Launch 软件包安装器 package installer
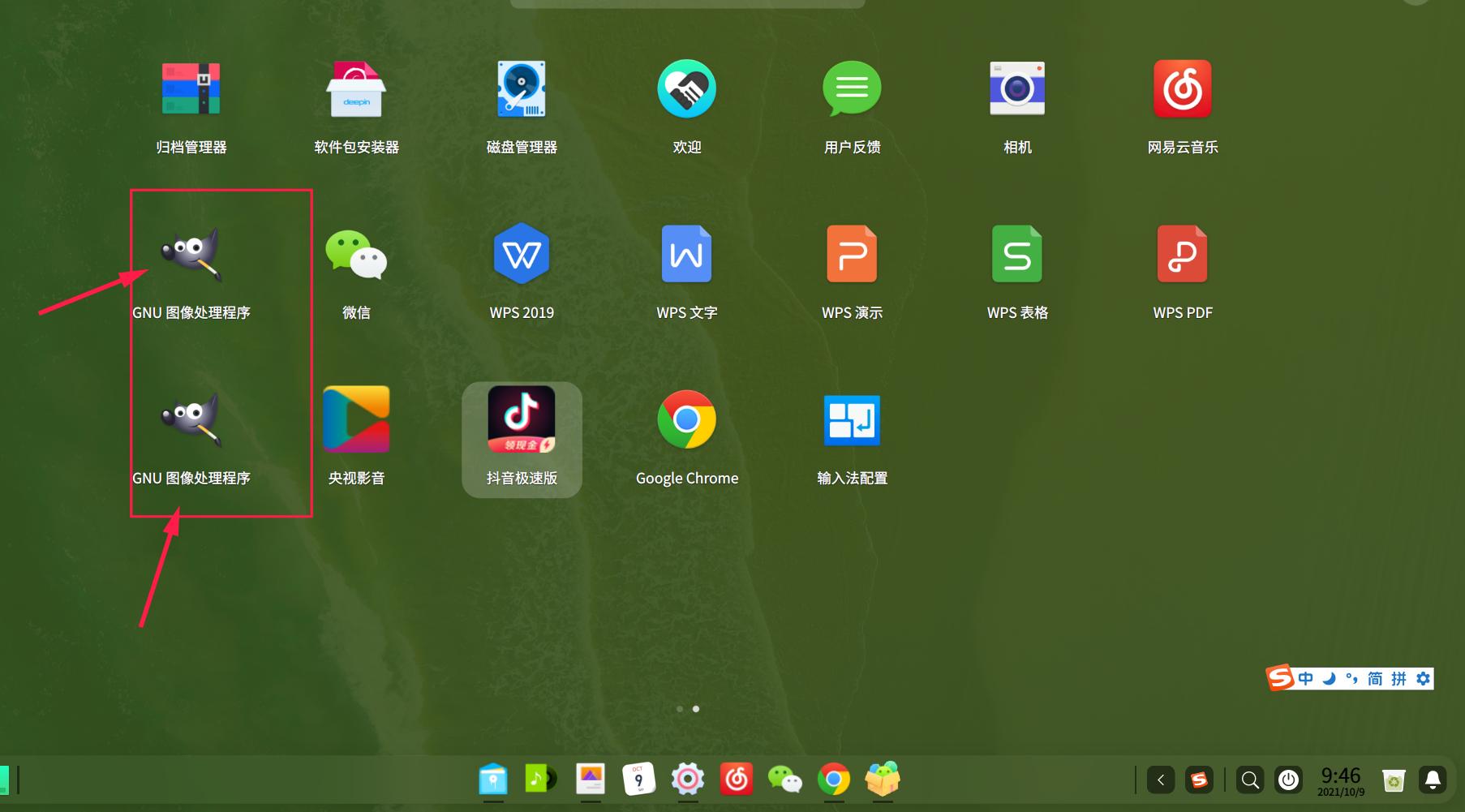1465x812 pixels. [356, 89]
